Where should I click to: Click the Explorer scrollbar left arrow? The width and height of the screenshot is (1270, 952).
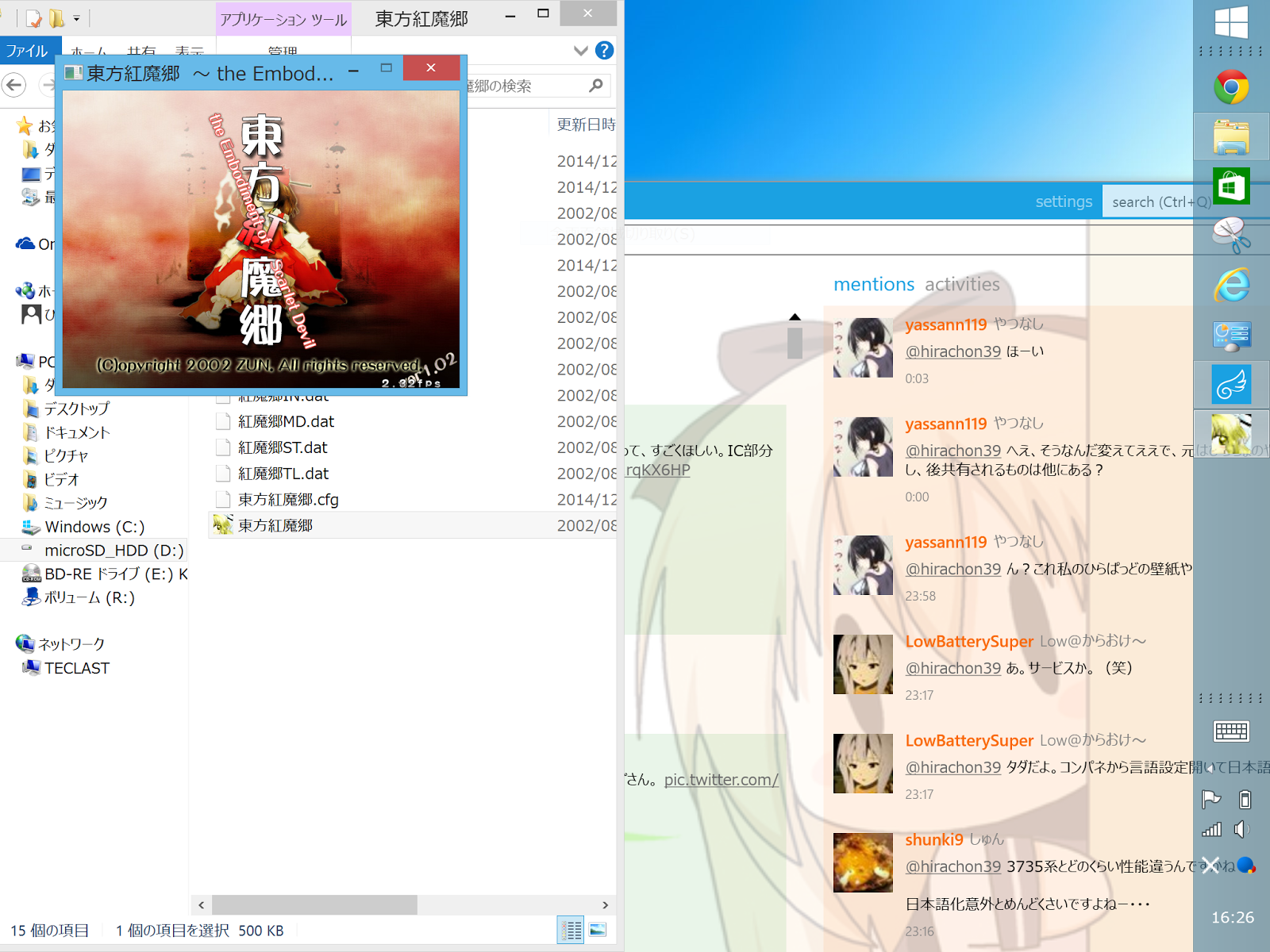pyautogui.click(x=202, y=904)
